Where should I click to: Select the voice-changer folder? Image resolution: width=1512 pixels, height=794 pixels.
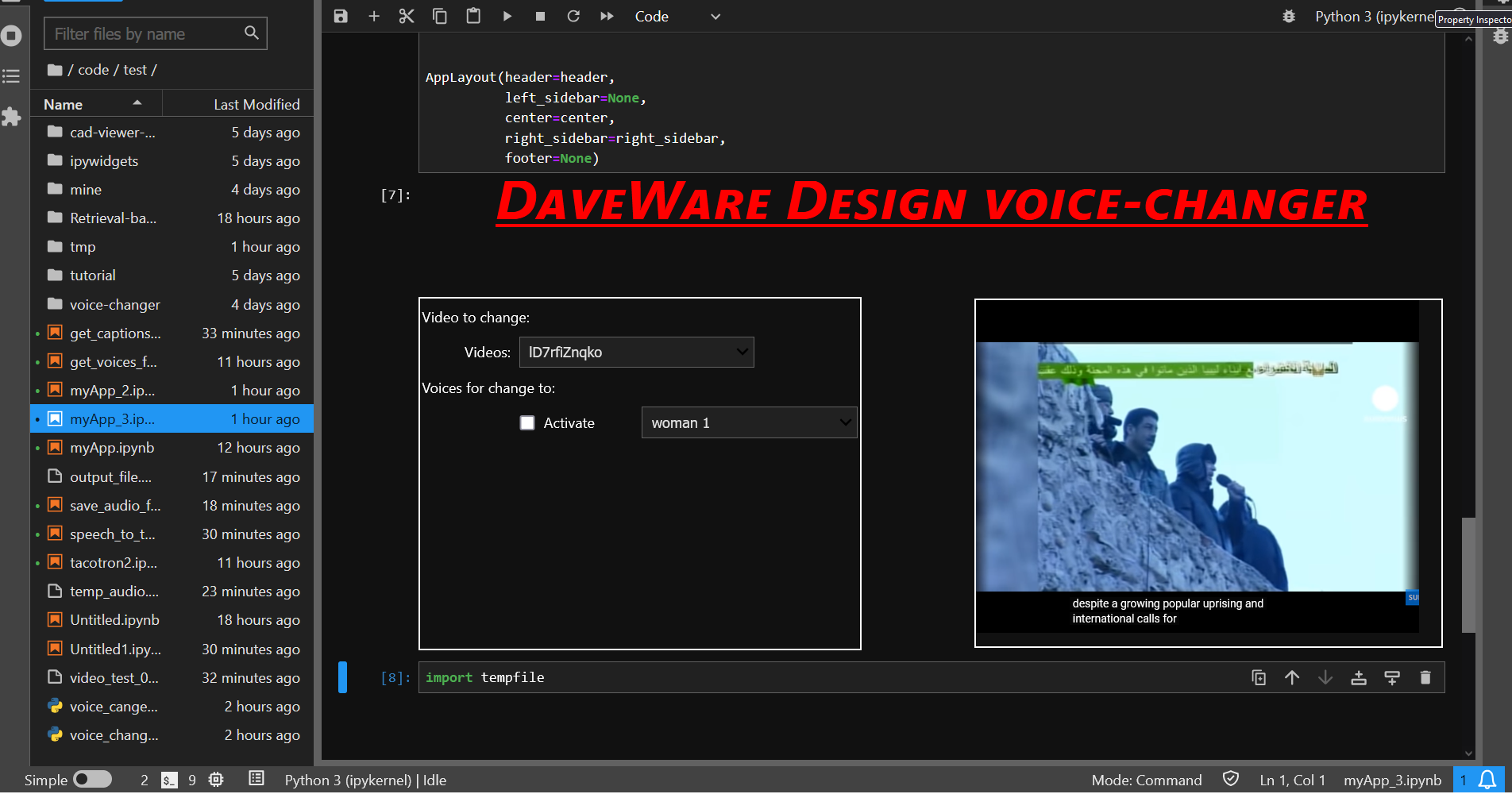(x=172, y=305)
